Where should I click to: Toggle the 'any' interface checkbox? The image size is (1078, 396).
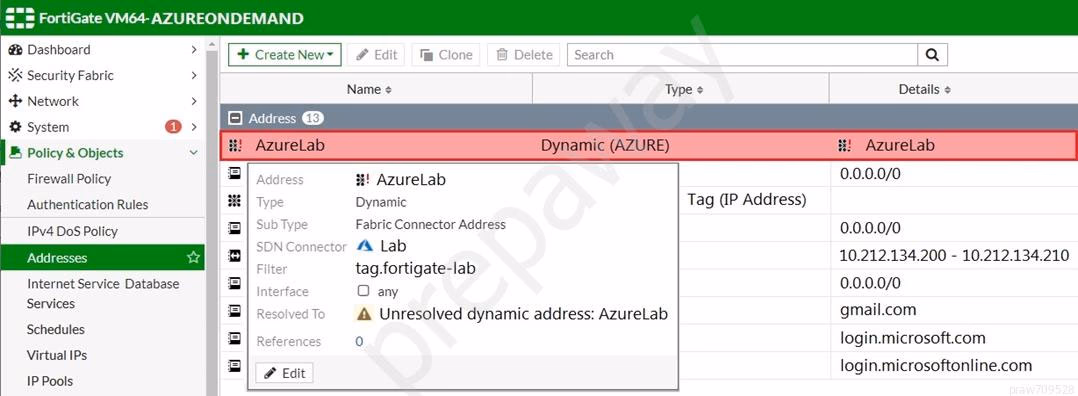(x=364, y=292)
